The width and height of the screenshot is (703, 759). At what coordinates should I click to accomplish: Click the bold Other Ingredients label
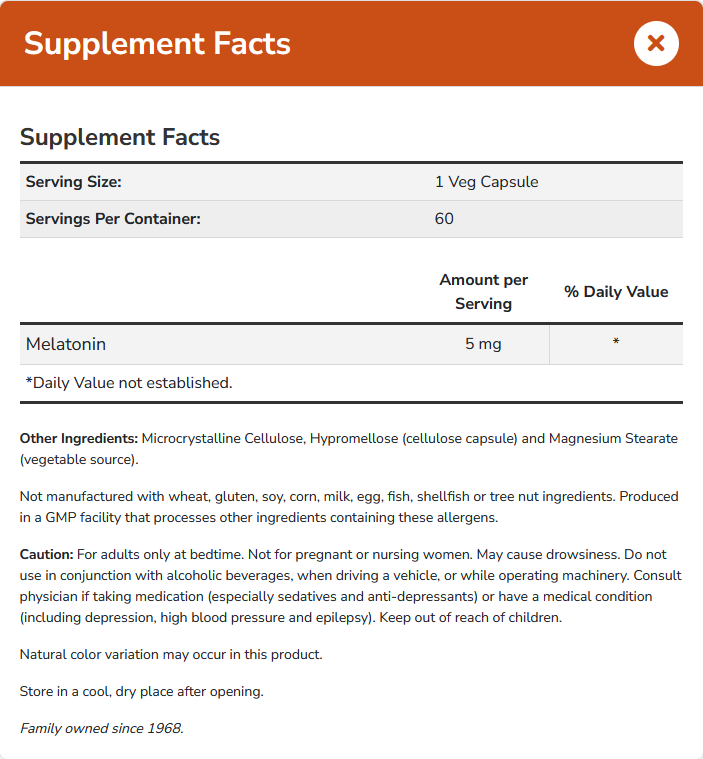click(79, 438)
